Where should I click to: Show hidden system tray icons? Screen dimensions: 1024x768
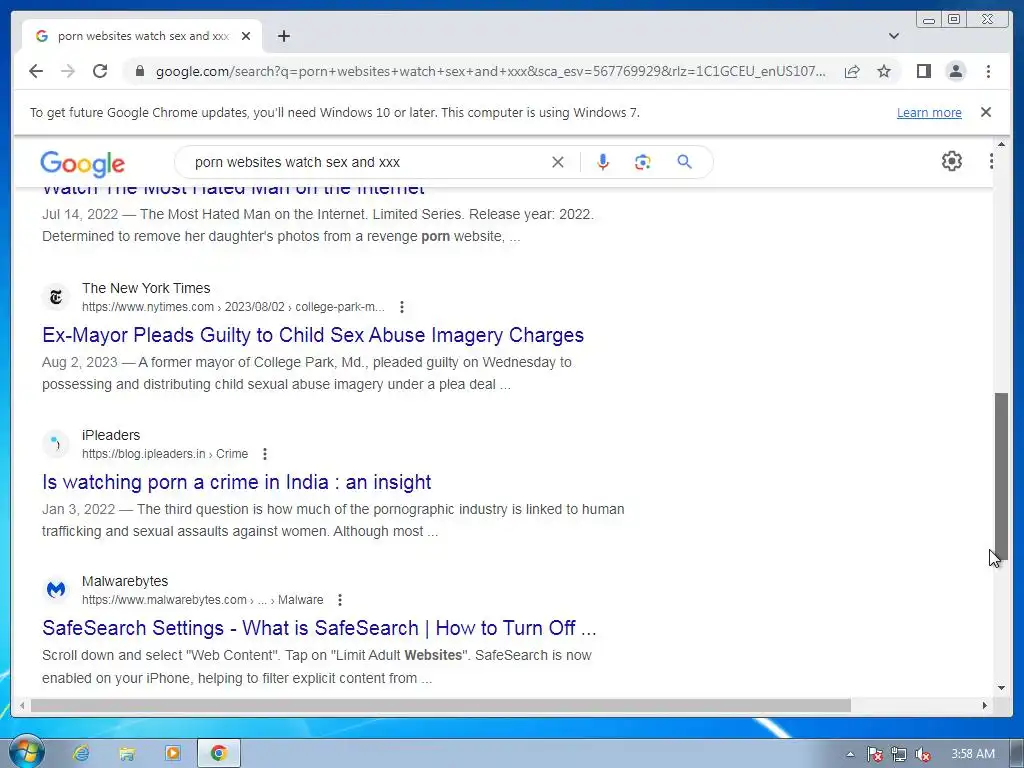(x=850, y=754)
